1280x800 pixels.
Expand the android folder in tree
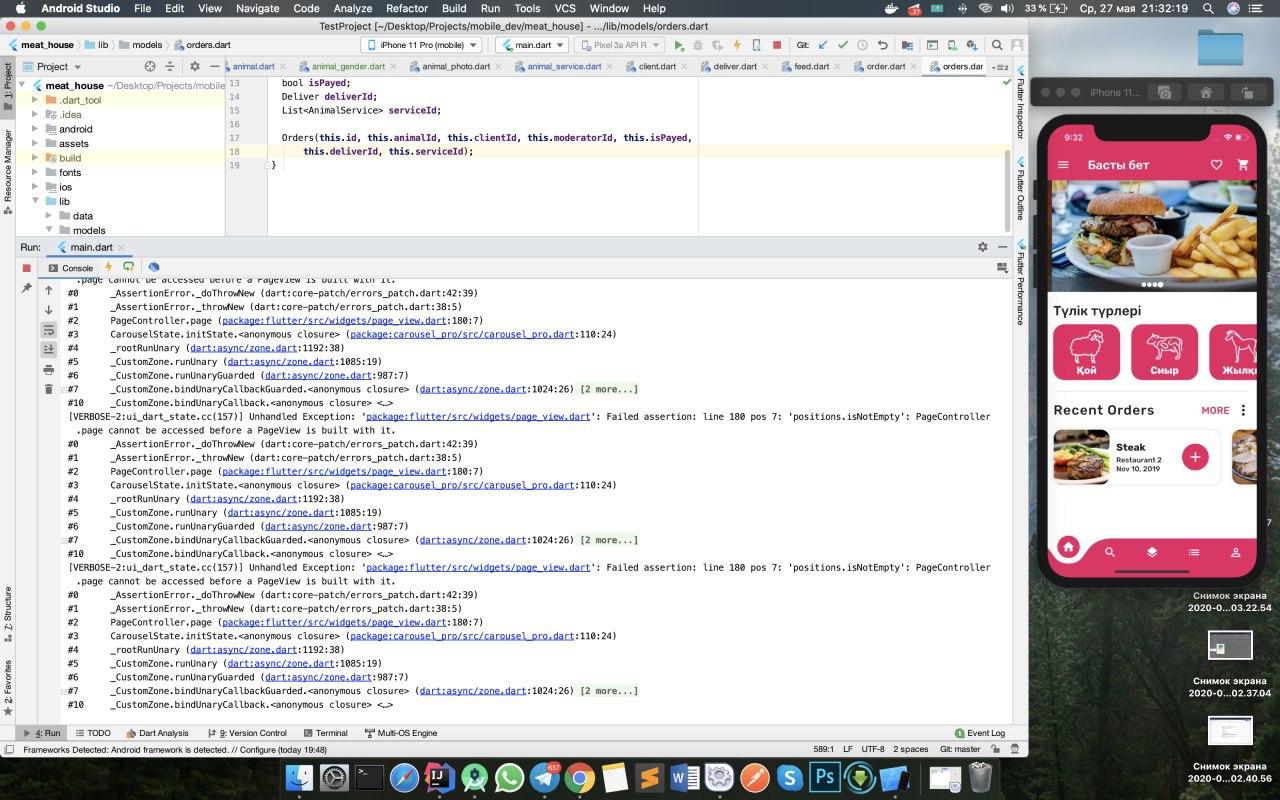point(35,129)
